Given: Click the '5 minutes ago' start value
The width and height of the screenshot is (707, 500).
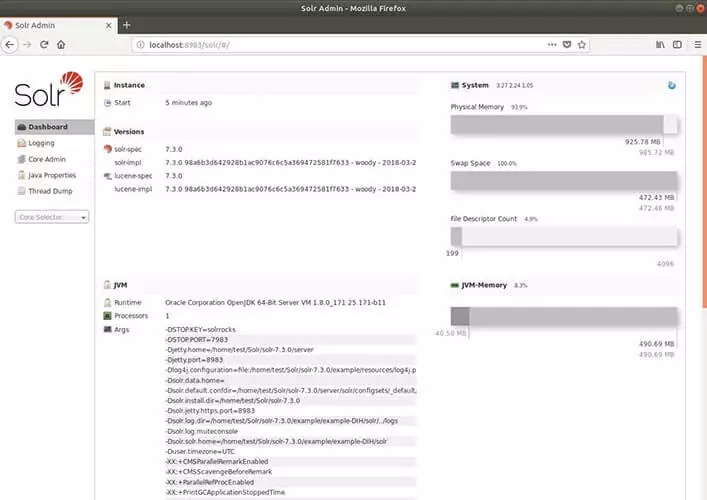Looking at the screenshot, I should (x=188, y=103).
